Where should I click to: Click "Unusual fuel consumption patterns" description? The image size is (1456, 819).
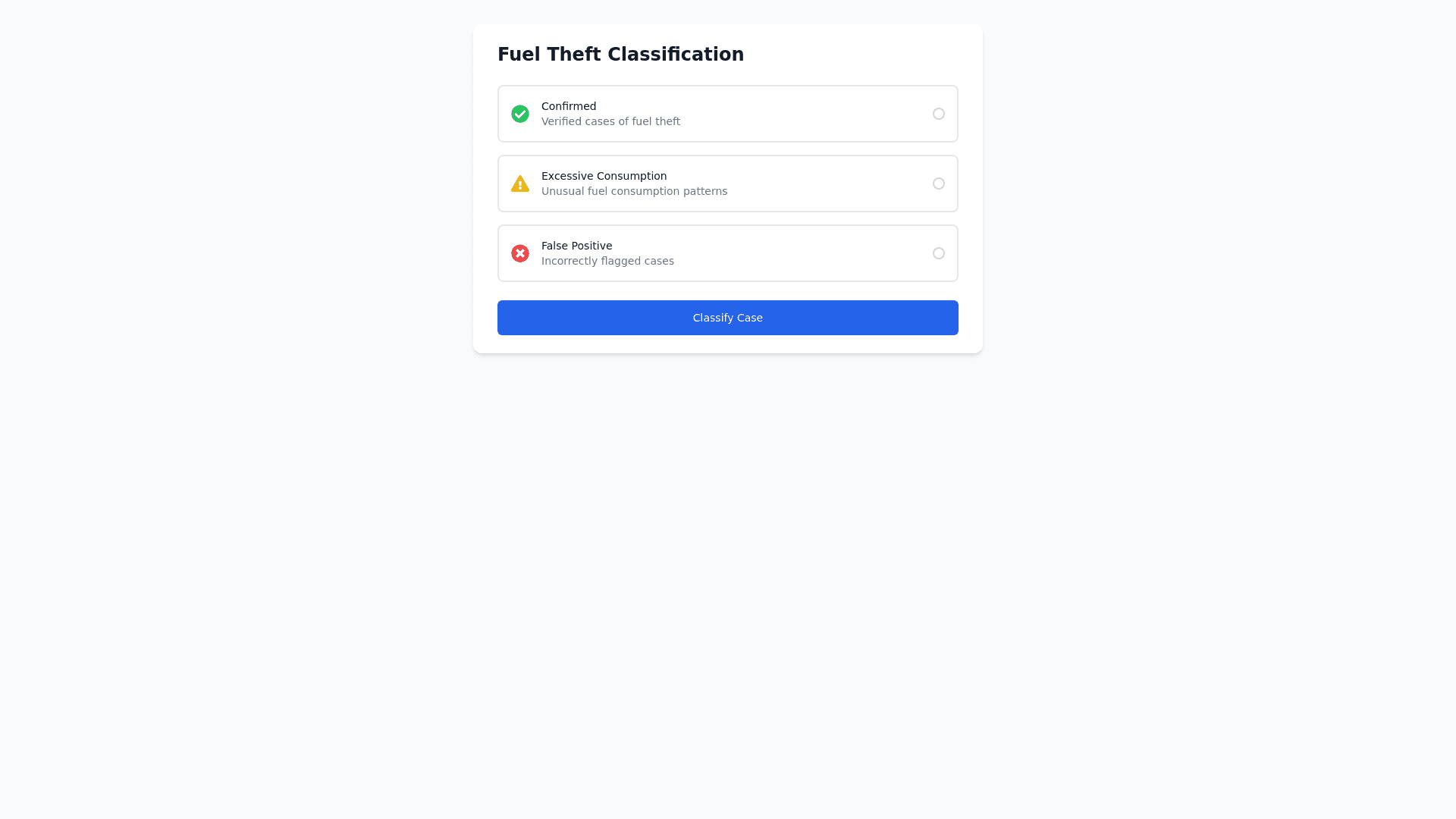634,191
